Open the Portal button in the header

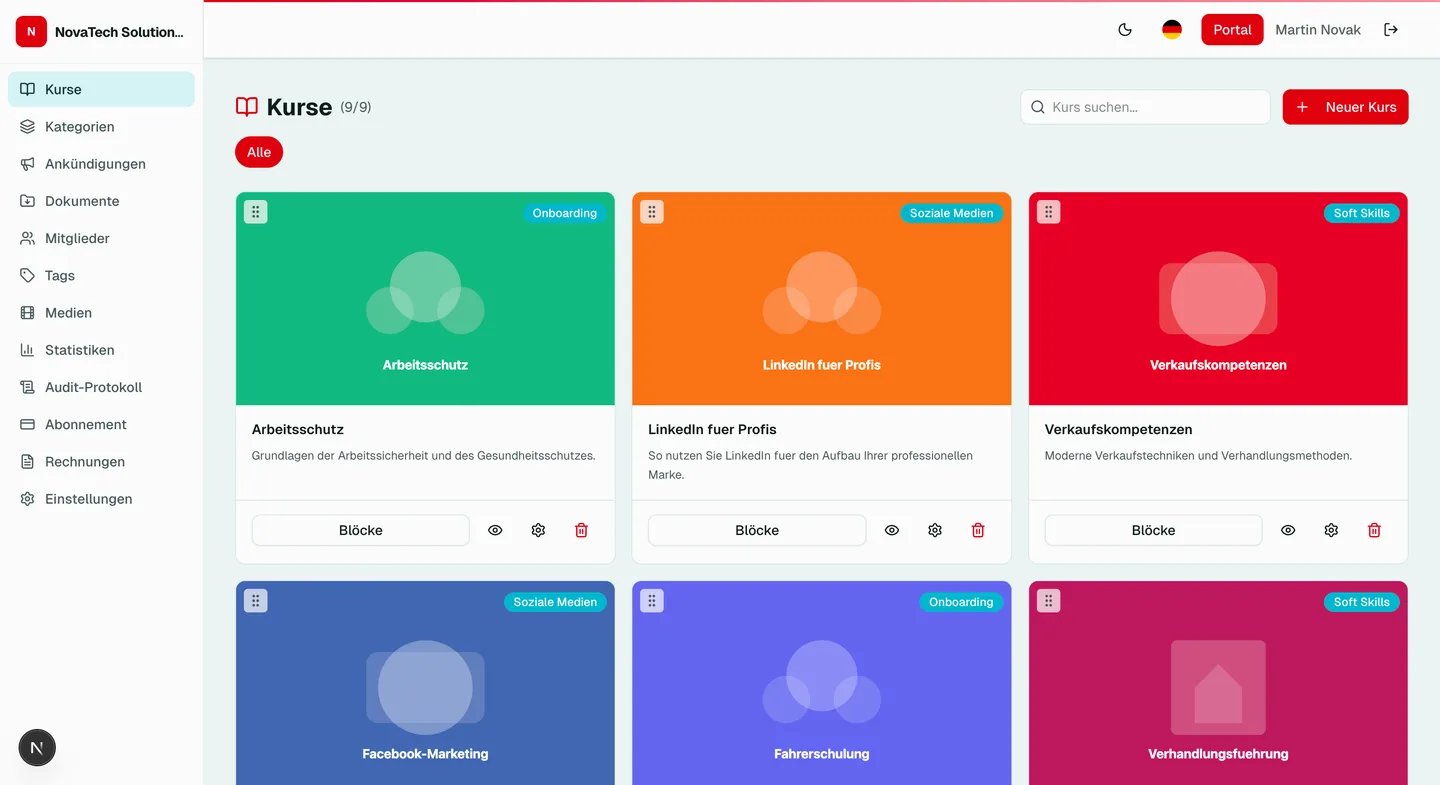pyautogui.click(x=1232, y=29)
